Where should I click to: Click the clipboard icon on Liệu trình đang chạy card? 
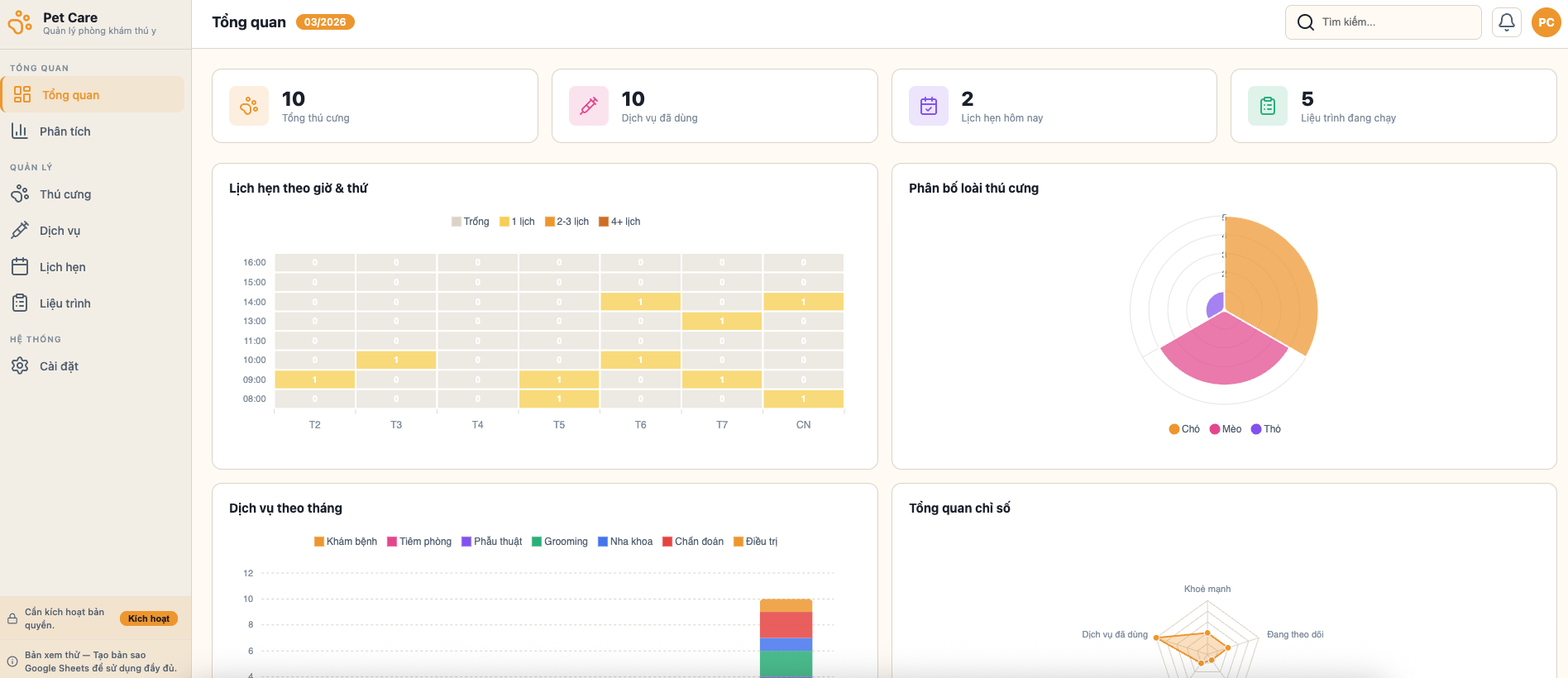[x=1268, y=106]
